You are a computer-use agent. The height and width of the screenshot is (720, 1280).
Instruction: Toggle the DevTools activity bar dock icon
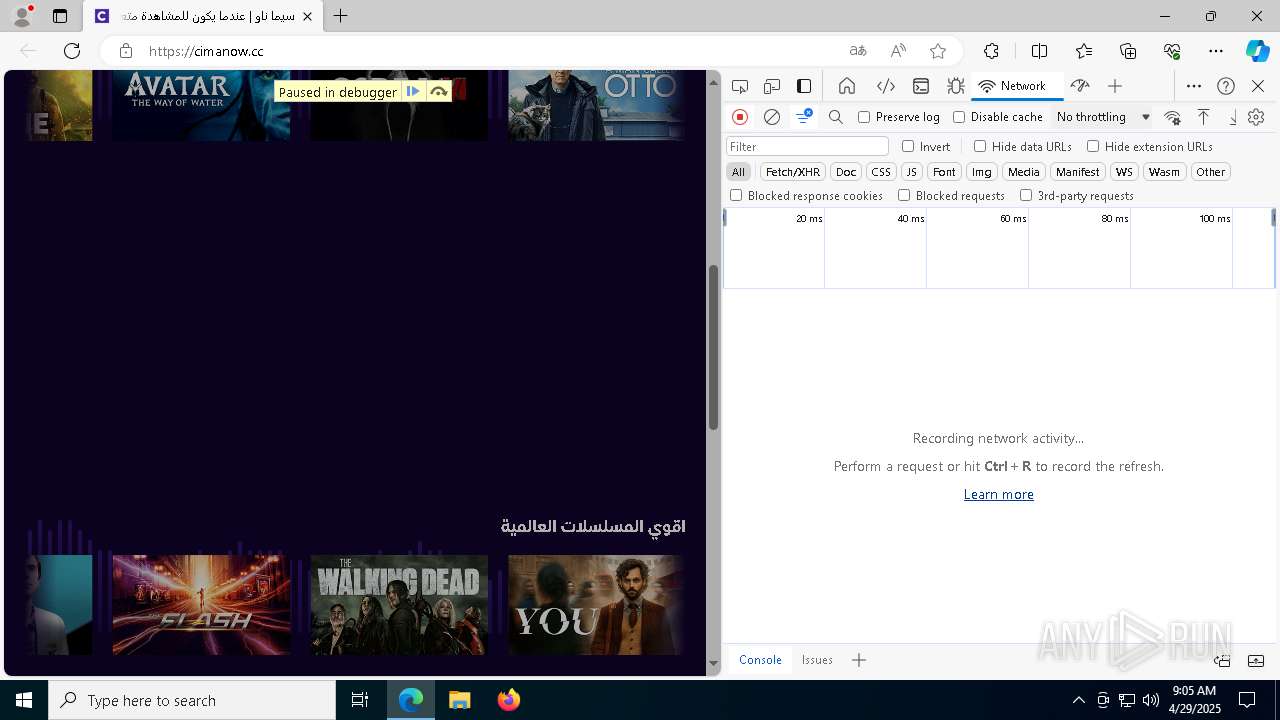[x=804, y=86]
